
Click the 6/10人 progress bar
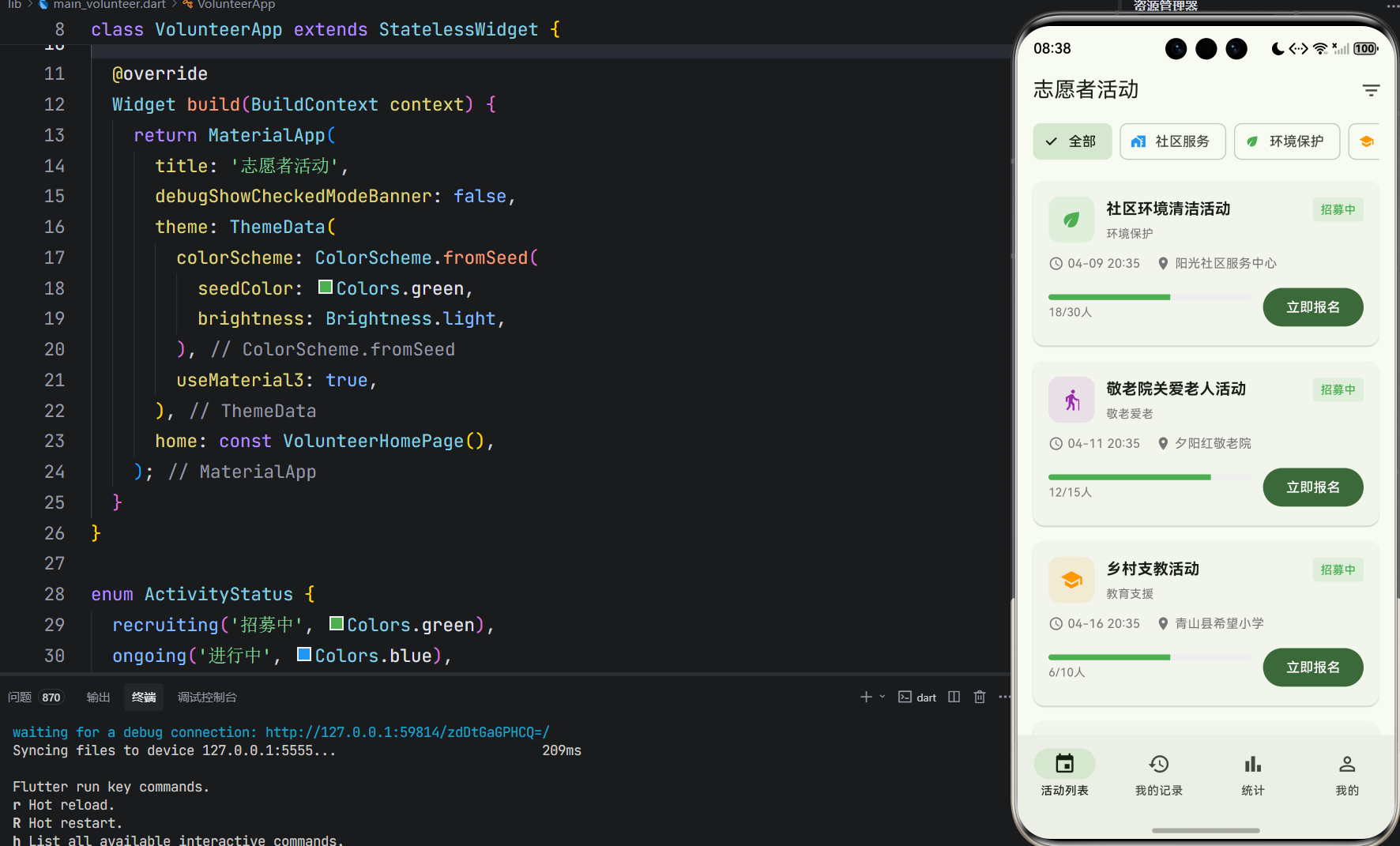click(1150, 657)
